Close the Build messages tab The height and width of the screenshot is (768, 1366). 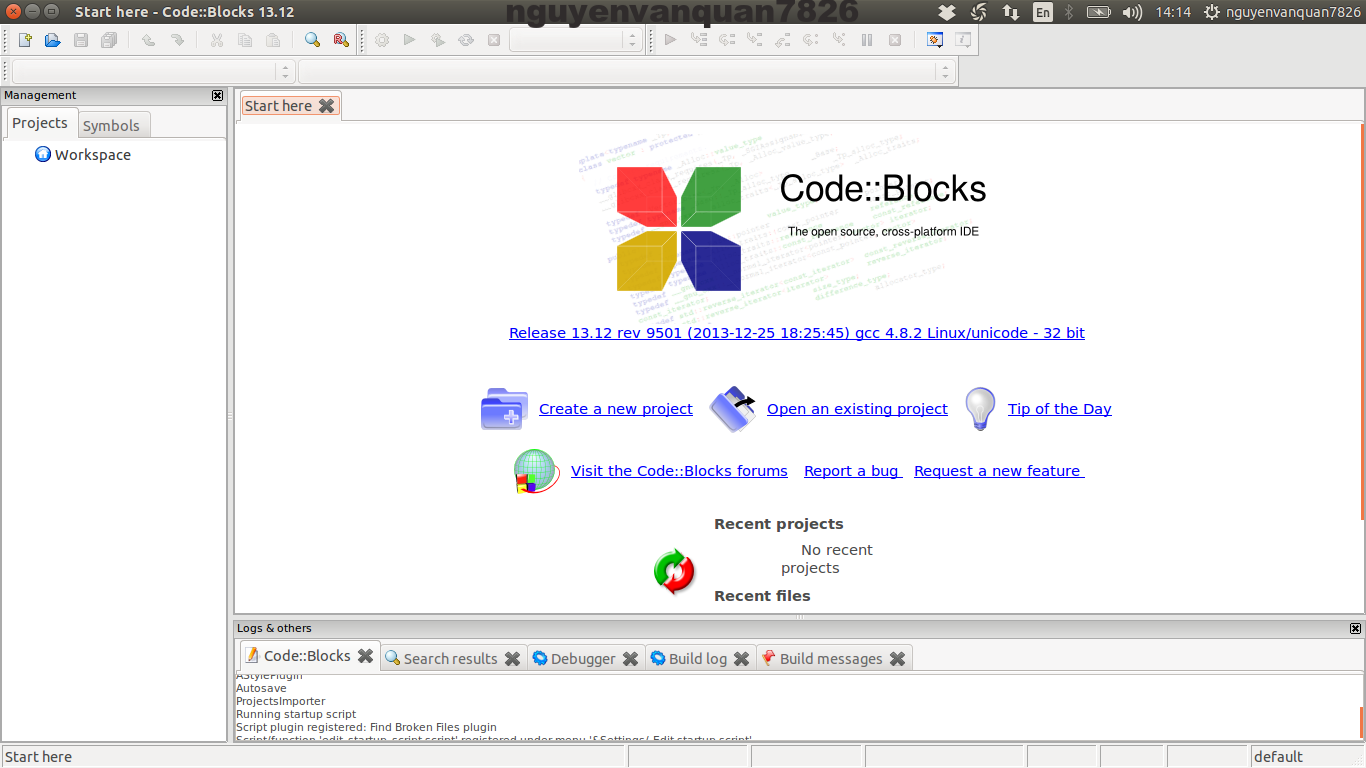[x=897, y=658]
